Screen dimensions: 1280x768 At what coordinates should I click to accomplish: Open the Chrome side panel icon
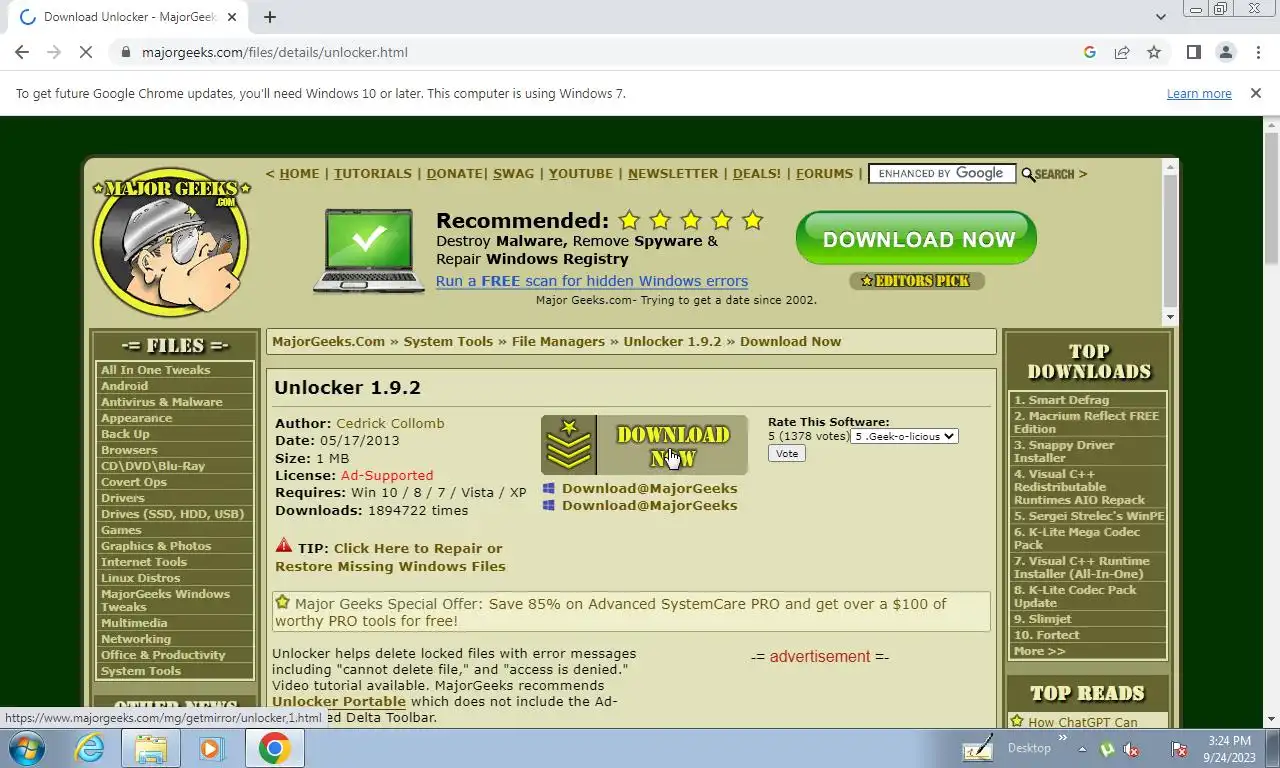[x=1193, y=52]
